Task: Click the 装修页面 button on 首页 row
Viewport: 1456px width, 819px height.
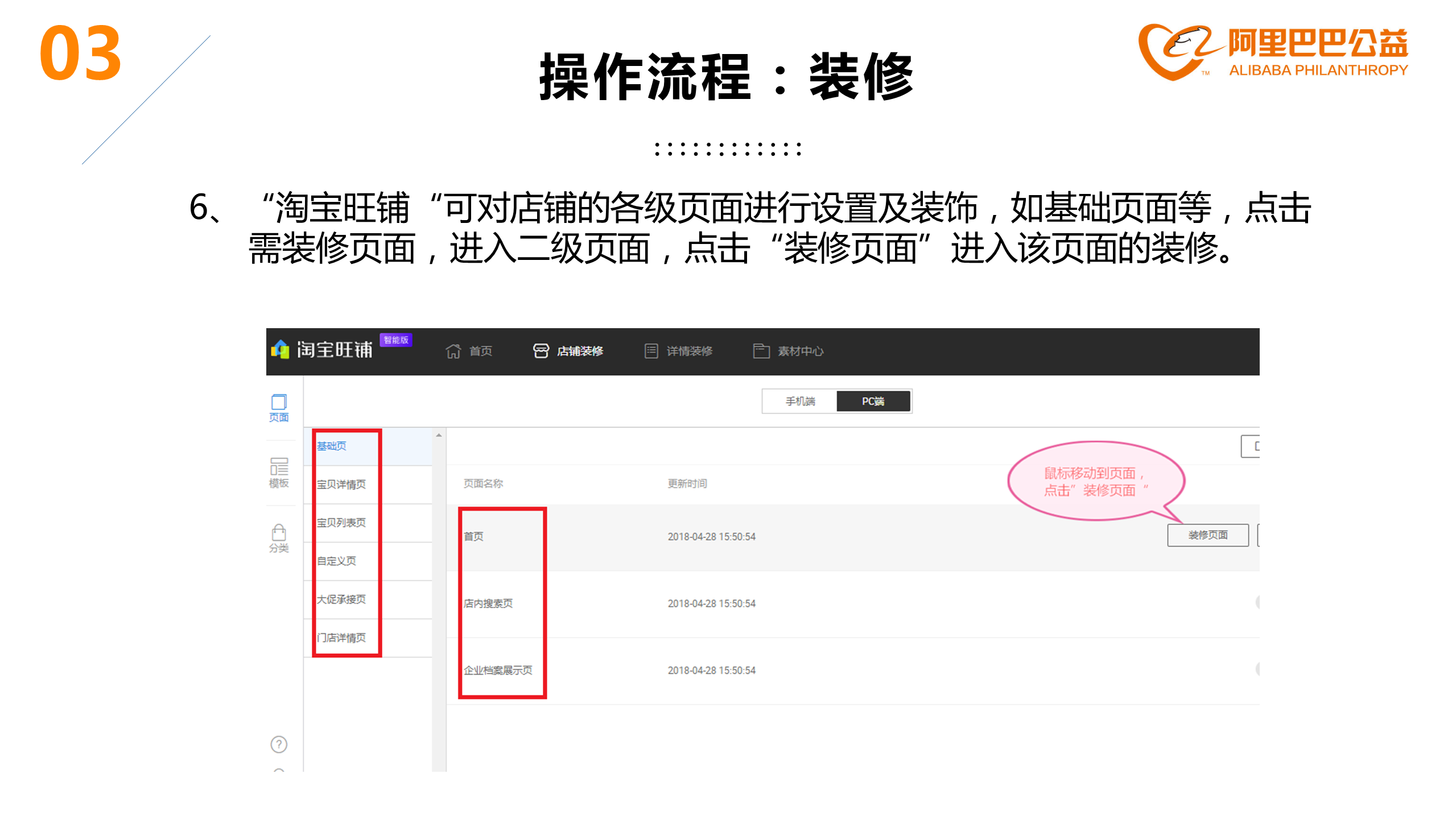Action: [x=1207, y=535]
